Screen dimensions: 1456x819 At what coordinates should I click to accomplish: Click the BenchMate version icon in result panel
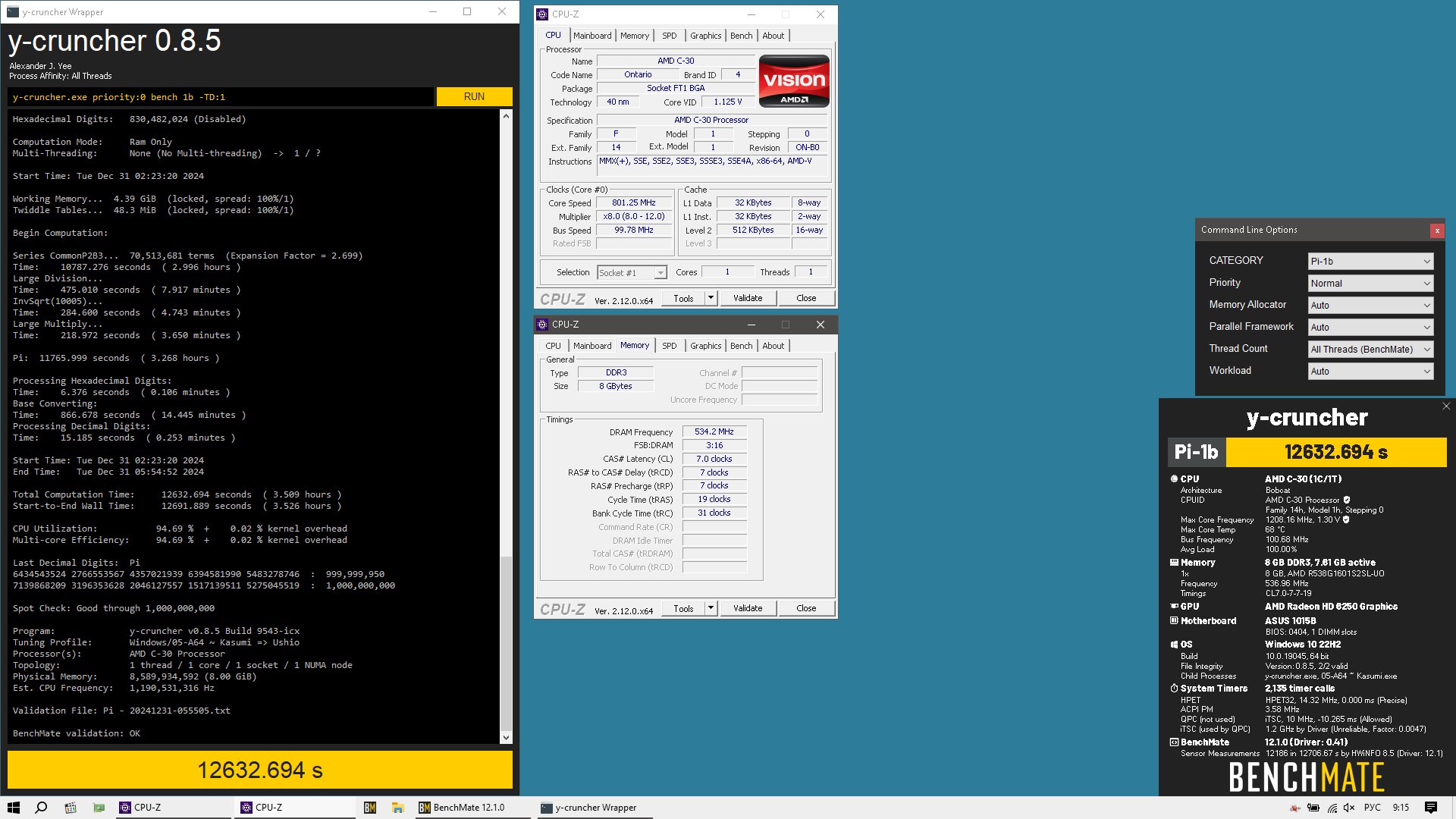coord(1174,742)
